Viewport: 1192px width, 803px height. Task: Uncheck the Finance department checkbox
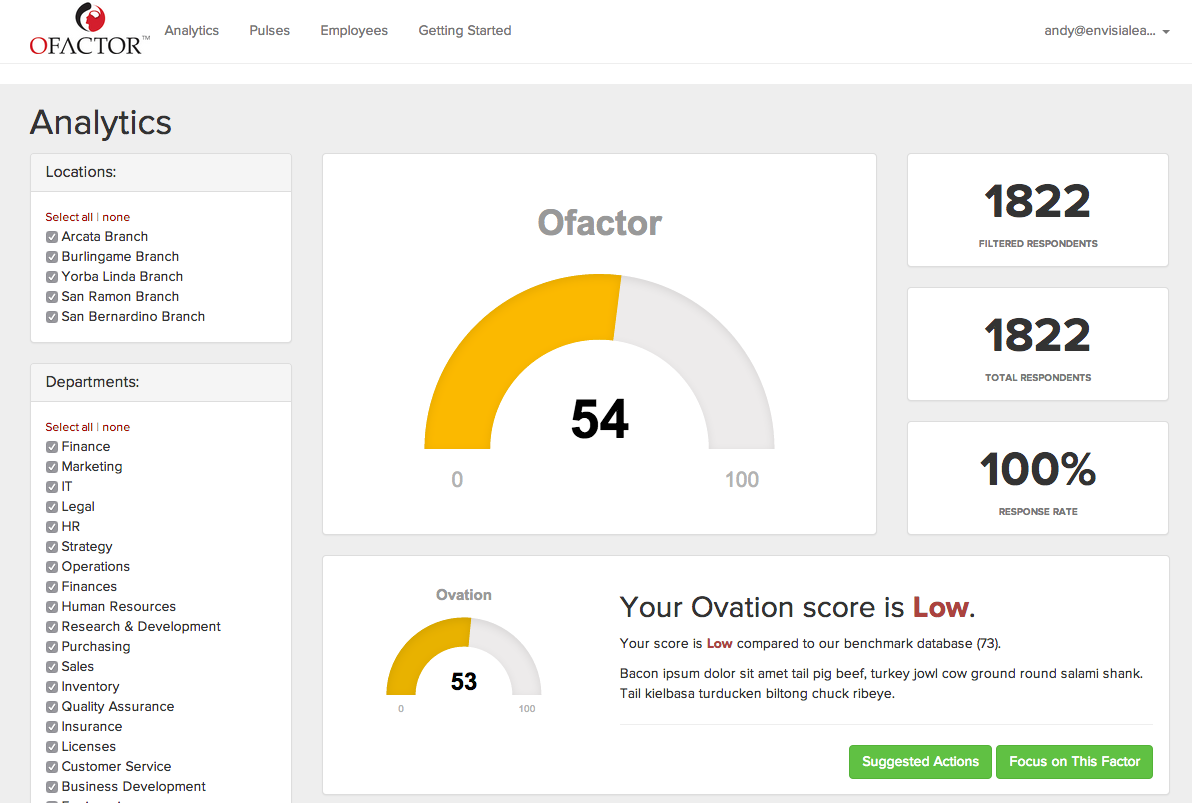[x=52, y=446]
